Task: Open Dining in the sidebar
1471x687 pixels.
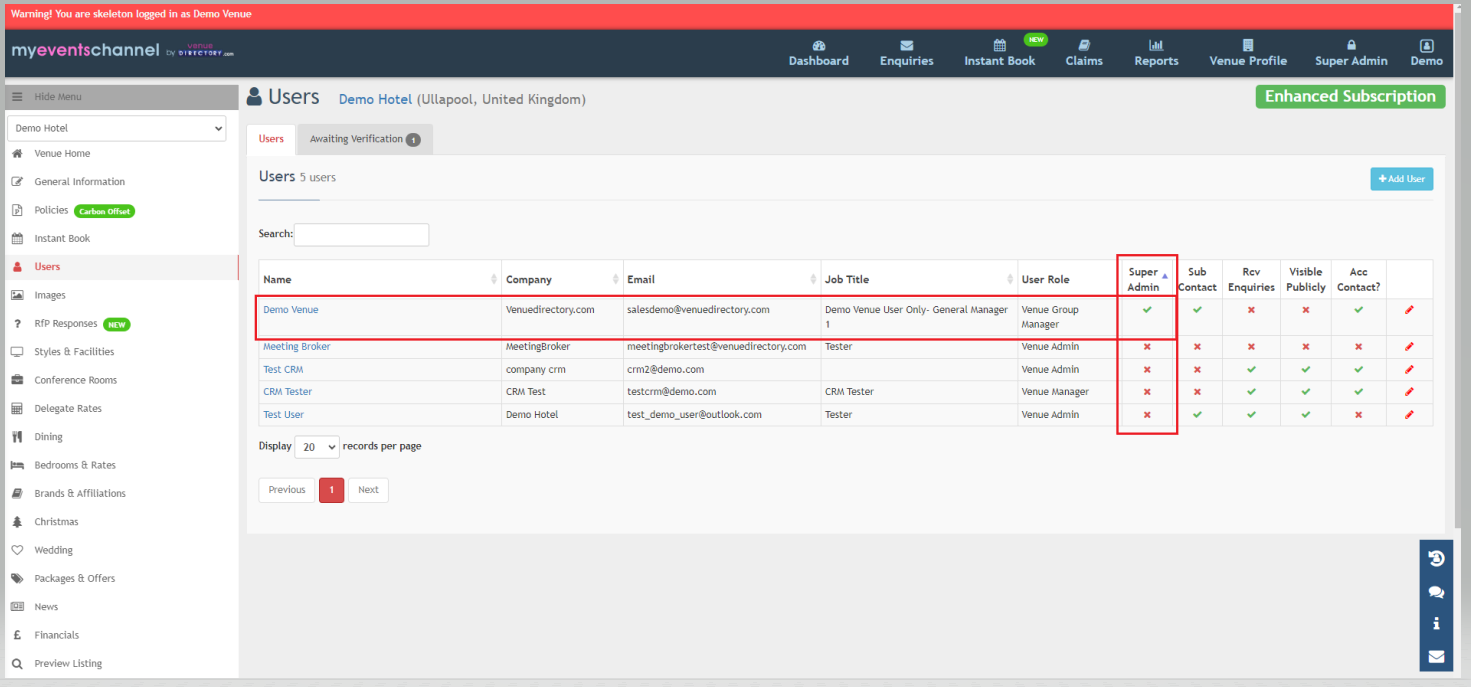Action: (48, 437)
